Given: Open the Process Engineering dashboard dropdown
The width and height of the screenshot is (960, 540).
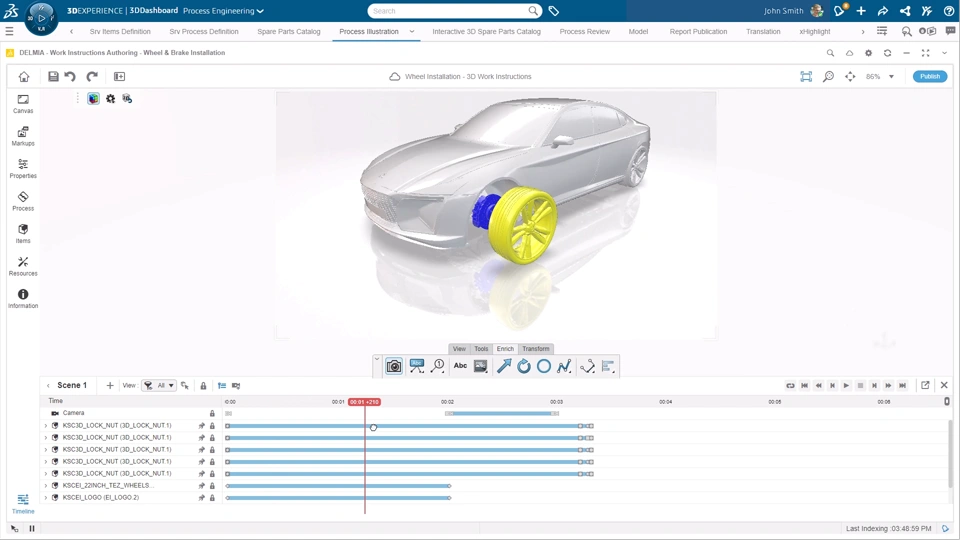Looking at the screenshot, I should pos(223,11).
